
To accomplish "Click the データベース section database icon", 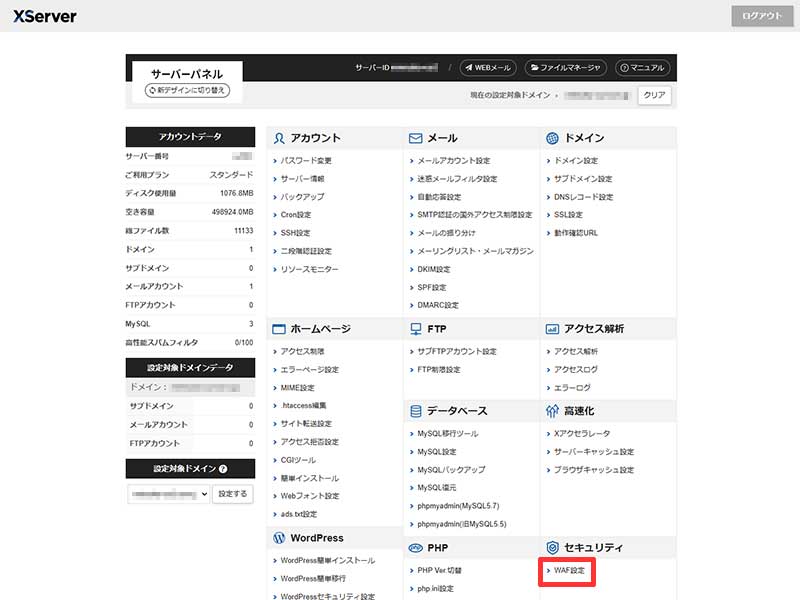I will pyautogui.click(x=416, y=411).
